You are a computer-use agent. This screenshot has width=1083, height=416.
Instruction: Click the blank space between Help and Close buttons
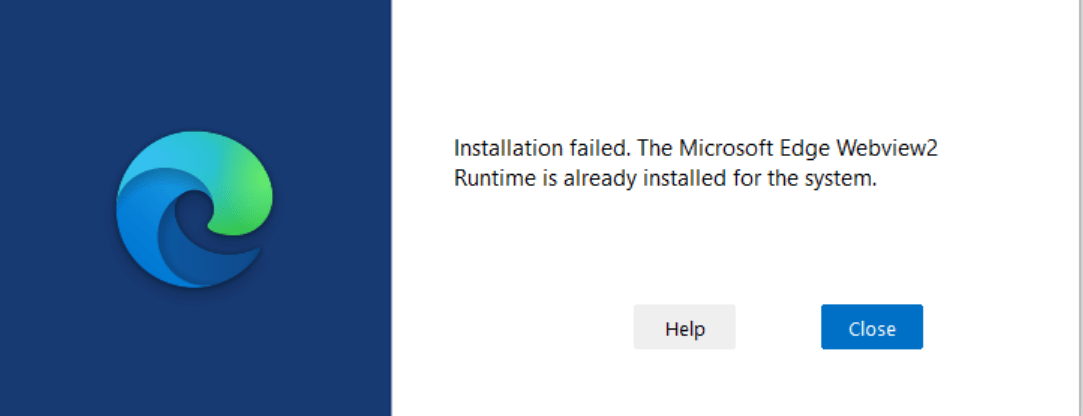pyautogui.click(x=778, y=328)
